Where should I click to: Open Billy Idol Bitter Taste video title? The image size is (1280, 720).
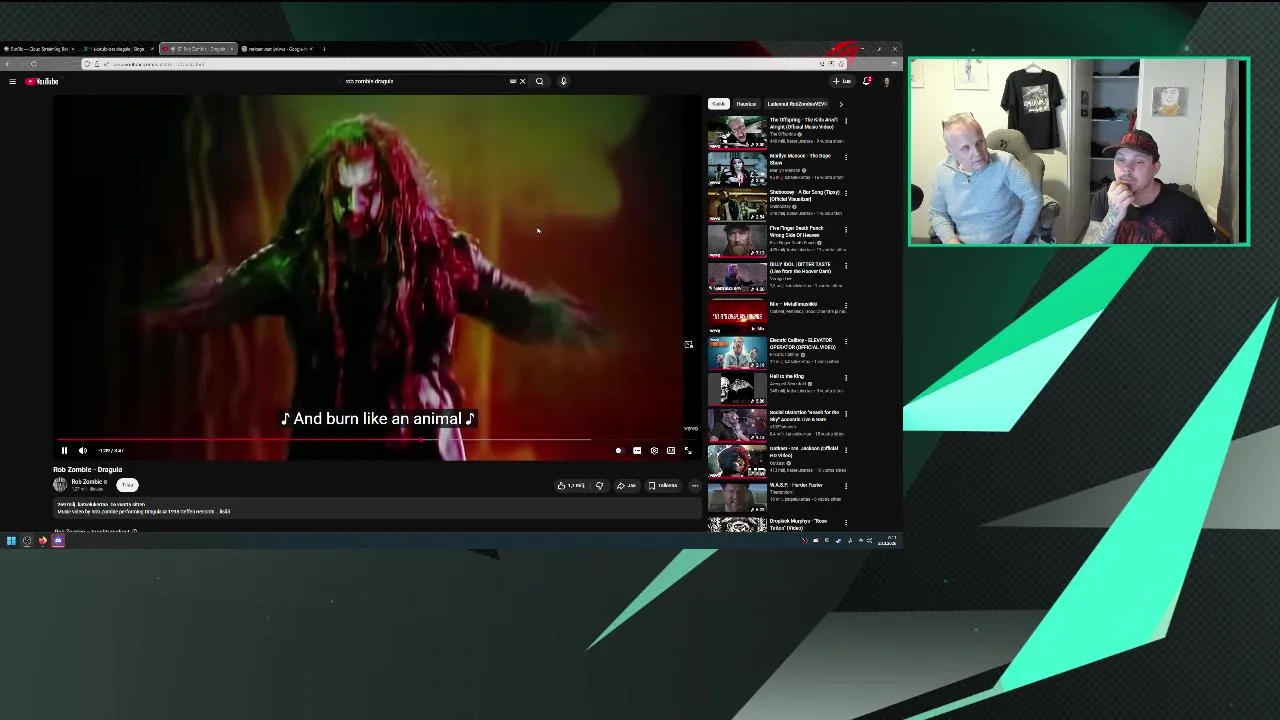coord(801,267)
